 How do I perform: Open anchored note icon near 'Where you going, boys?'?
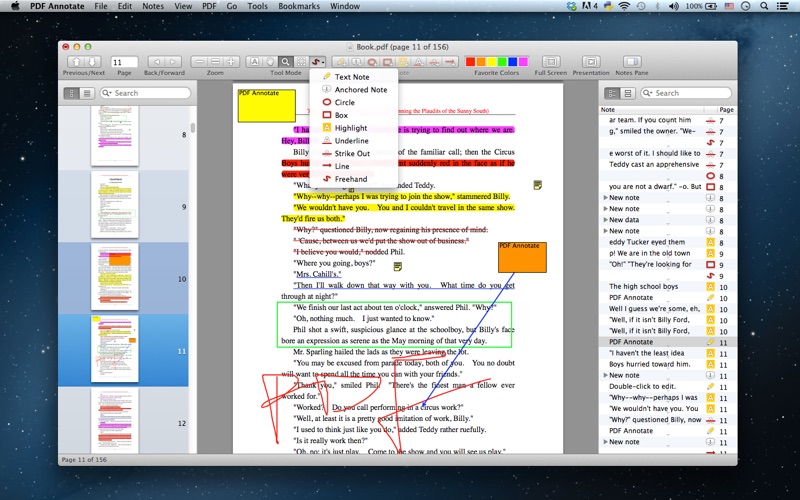pos(397,266)
